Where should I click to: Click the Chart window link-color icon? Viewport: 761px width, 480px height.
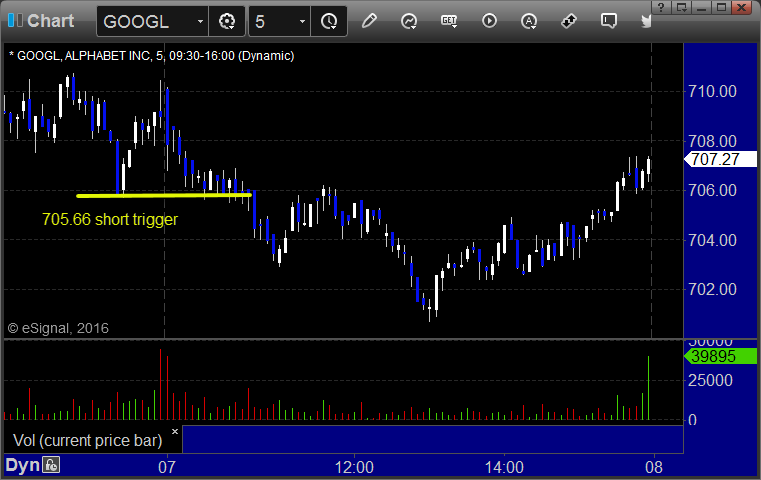[x=15, y=20]
